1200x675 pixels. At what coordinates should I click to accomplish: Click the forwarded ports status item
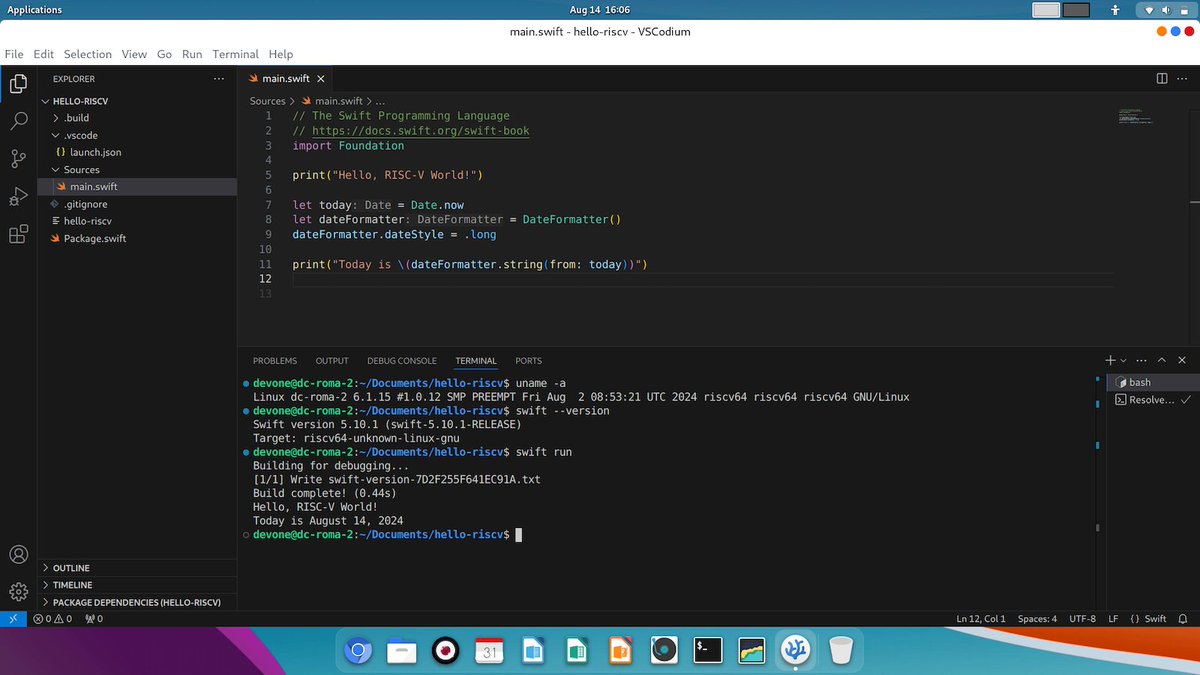click(94, 619)
